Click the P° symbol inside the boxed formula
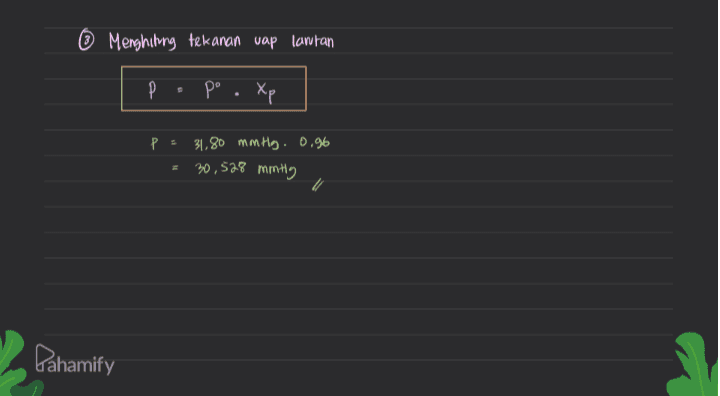This screenshot has height=396, width=720. (214, 91)
